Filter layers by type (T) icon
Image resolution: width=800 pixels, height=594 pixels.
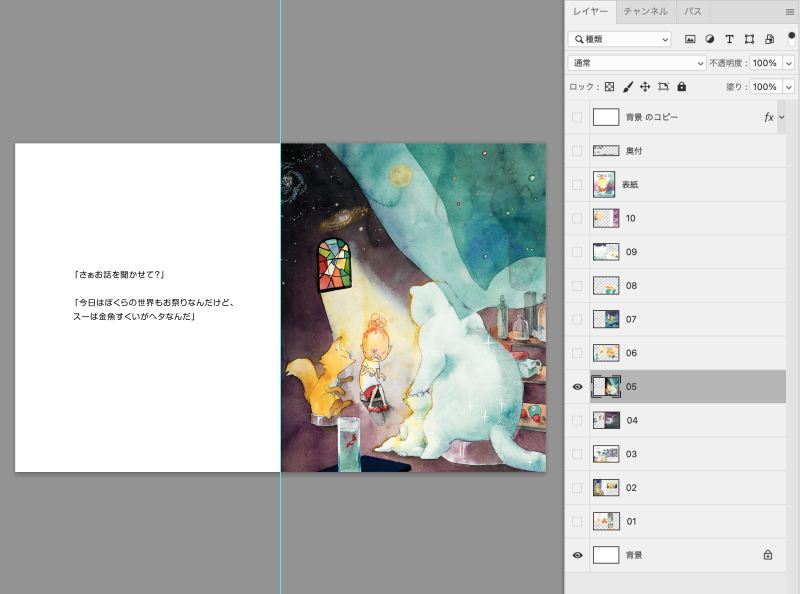pyautogui.click(x=729, y=39)
